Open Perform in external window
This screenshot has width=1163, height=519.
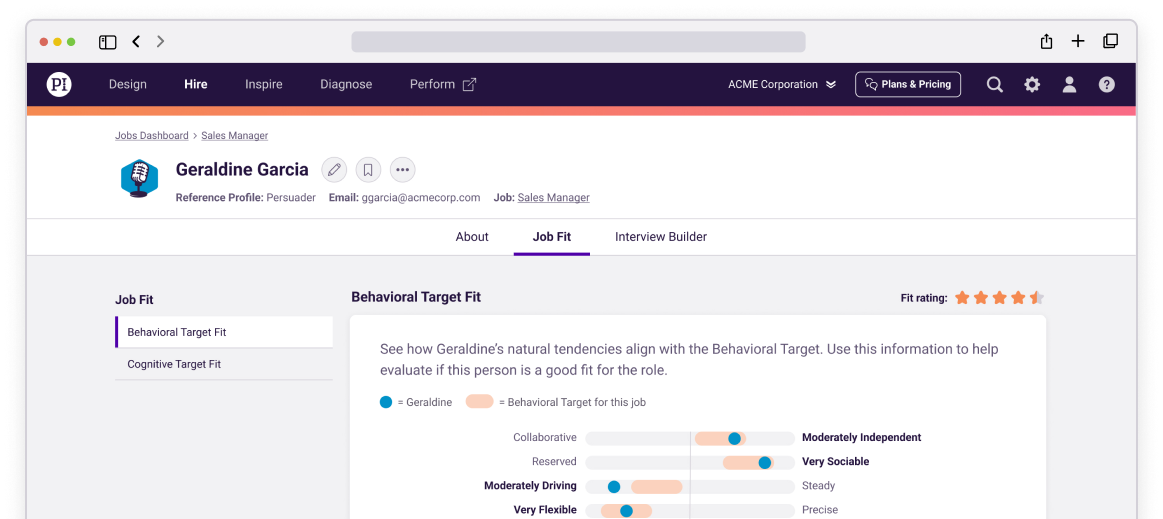point(443,85)
